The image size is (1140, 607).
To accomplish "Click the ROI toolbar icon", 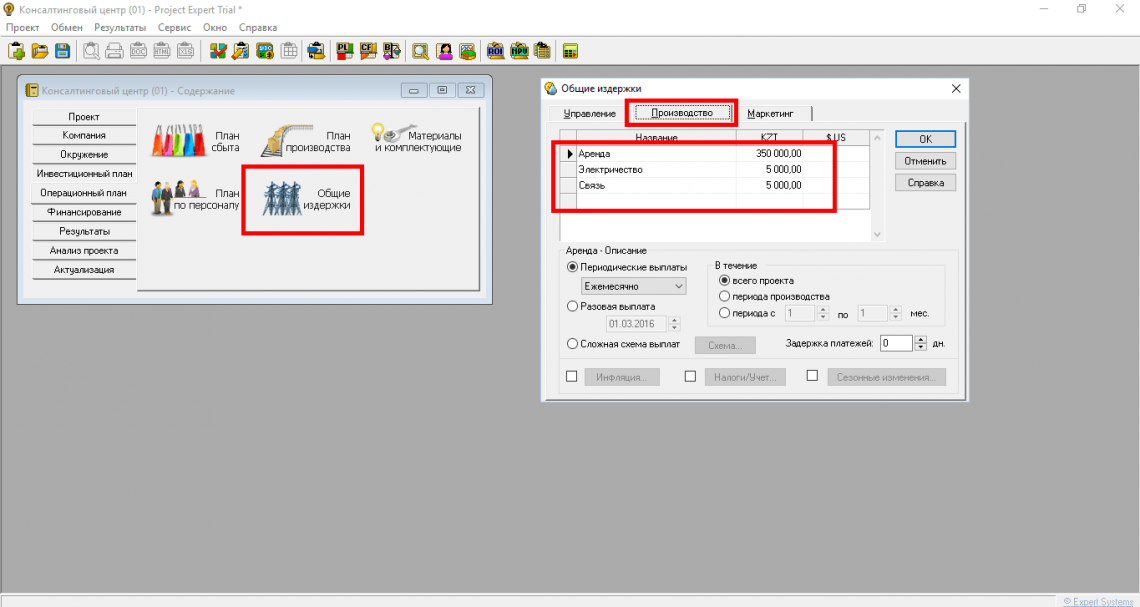I will tap(495, 50).
